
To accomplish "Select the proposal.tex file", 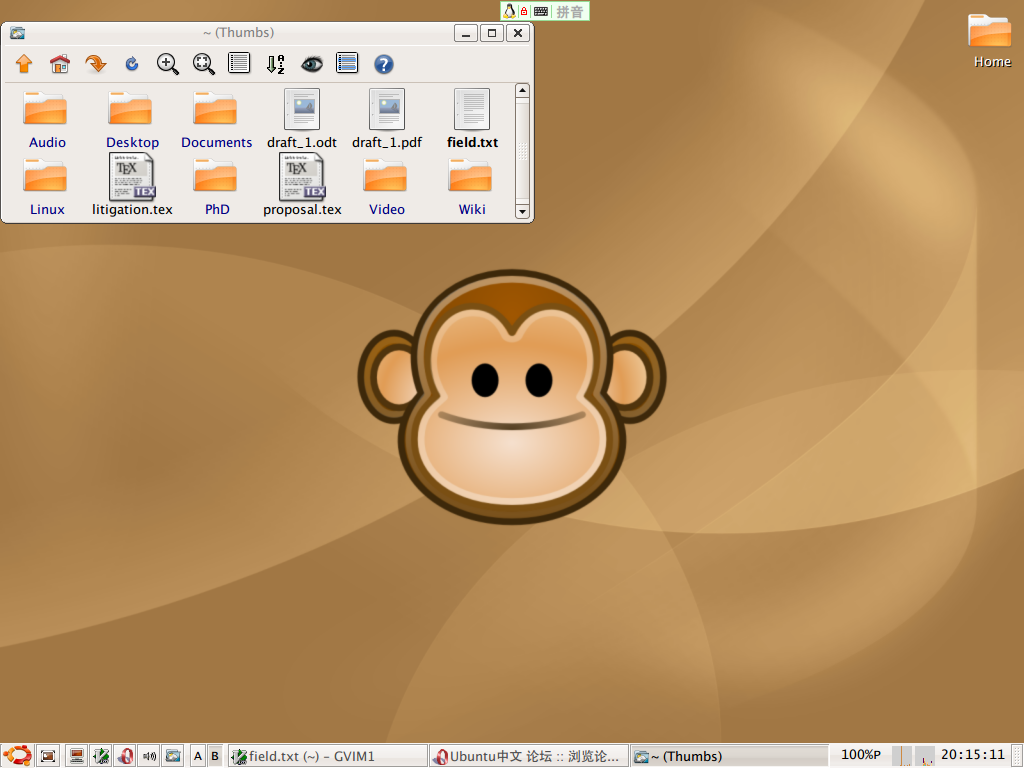I will 302,185.
